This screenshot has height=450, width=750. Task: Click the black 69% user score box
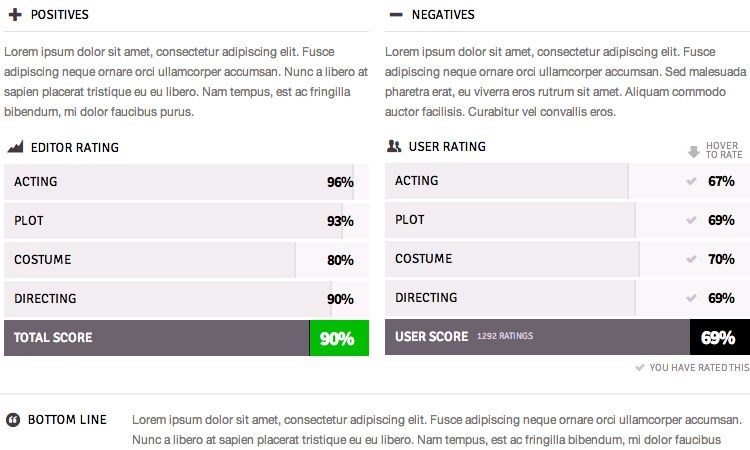tap(719, 338)
